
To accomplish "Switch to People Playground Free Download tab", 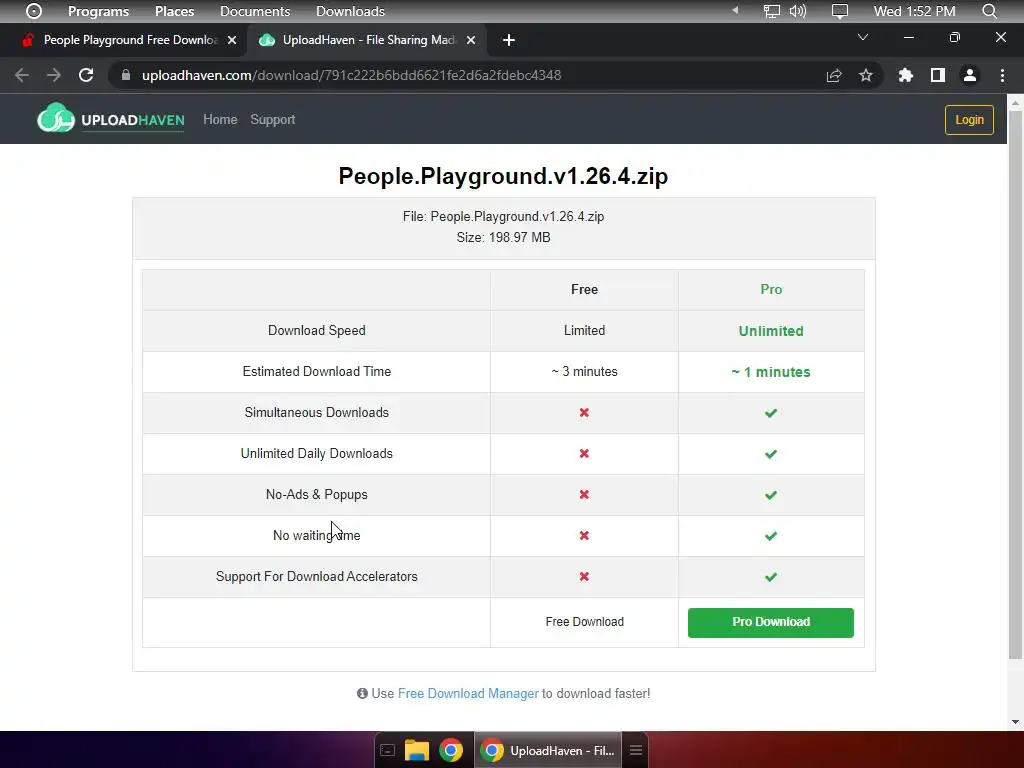I will coord(123,40).
